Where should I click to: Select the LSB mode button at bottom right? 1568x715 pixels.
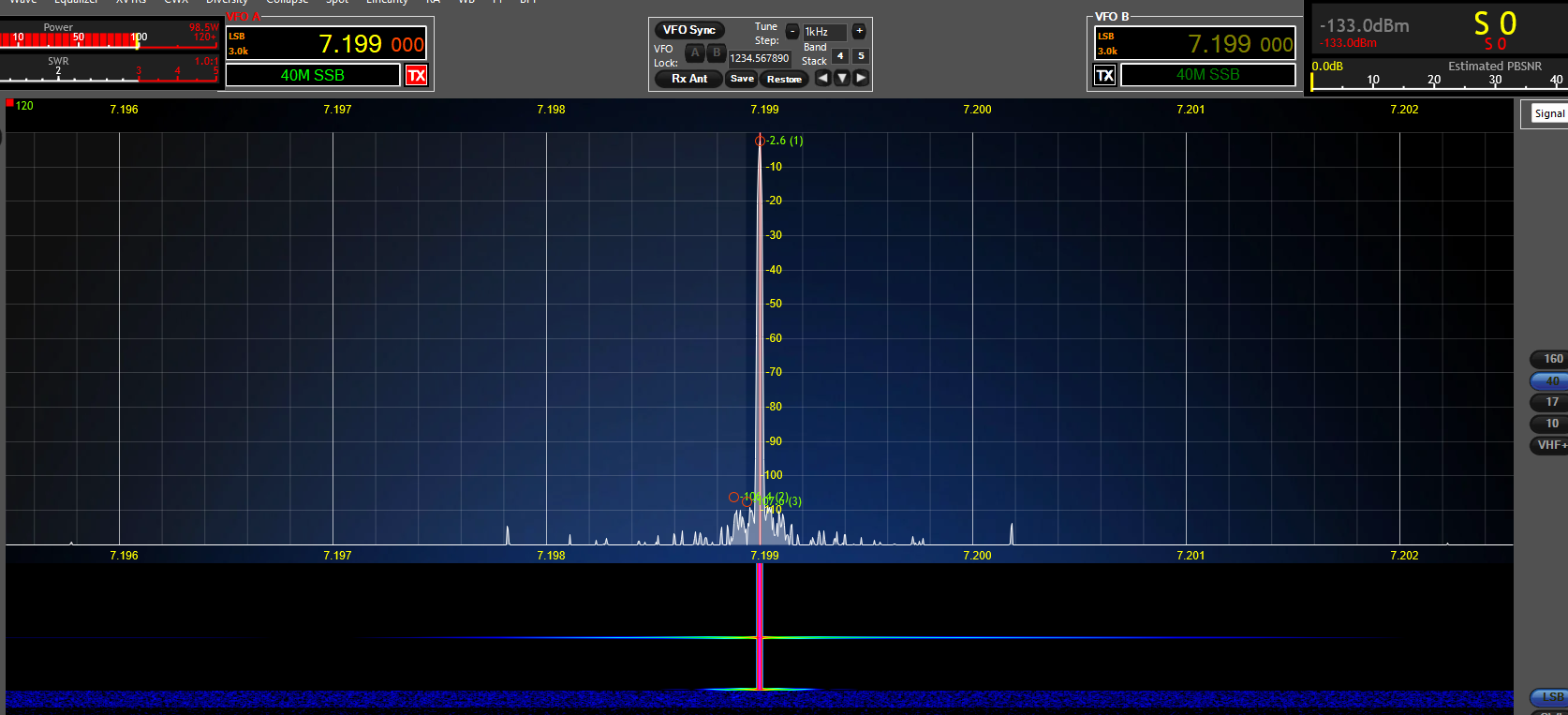coord(1551,697)
